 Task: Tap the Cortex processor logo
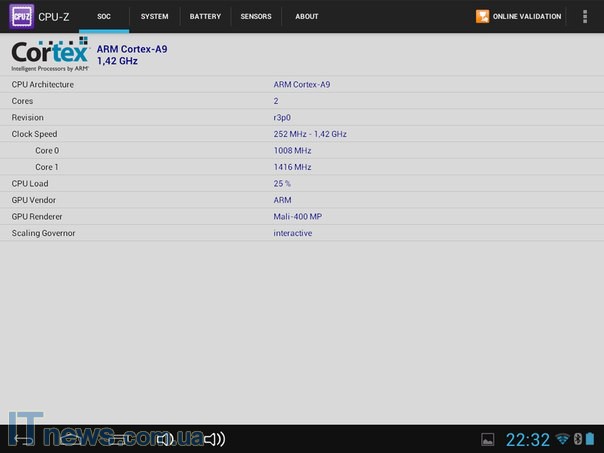click(x=50, y=54)
